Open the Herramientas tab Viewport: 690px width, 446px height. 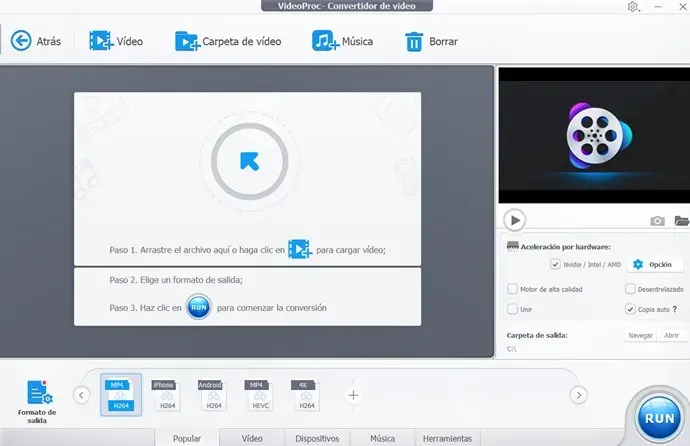[447, 438]
